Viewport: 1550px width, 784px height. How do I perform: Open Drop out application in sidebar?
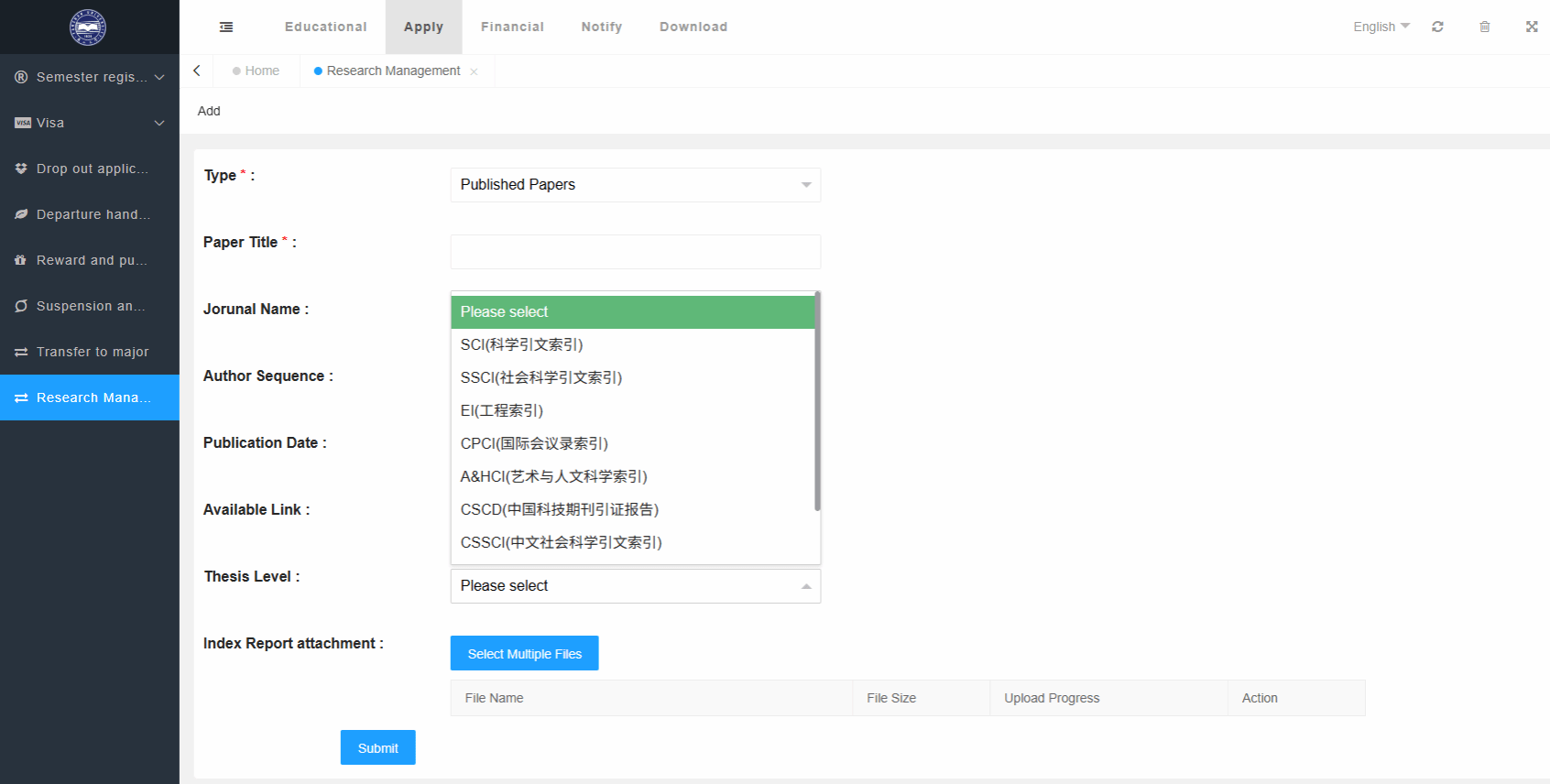click(x=90, y=169)
